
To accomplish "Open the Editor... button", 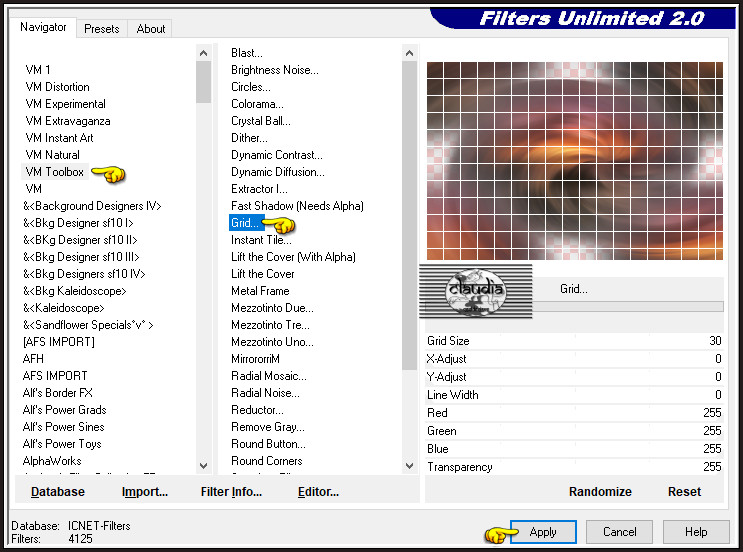I will (318, 491).
